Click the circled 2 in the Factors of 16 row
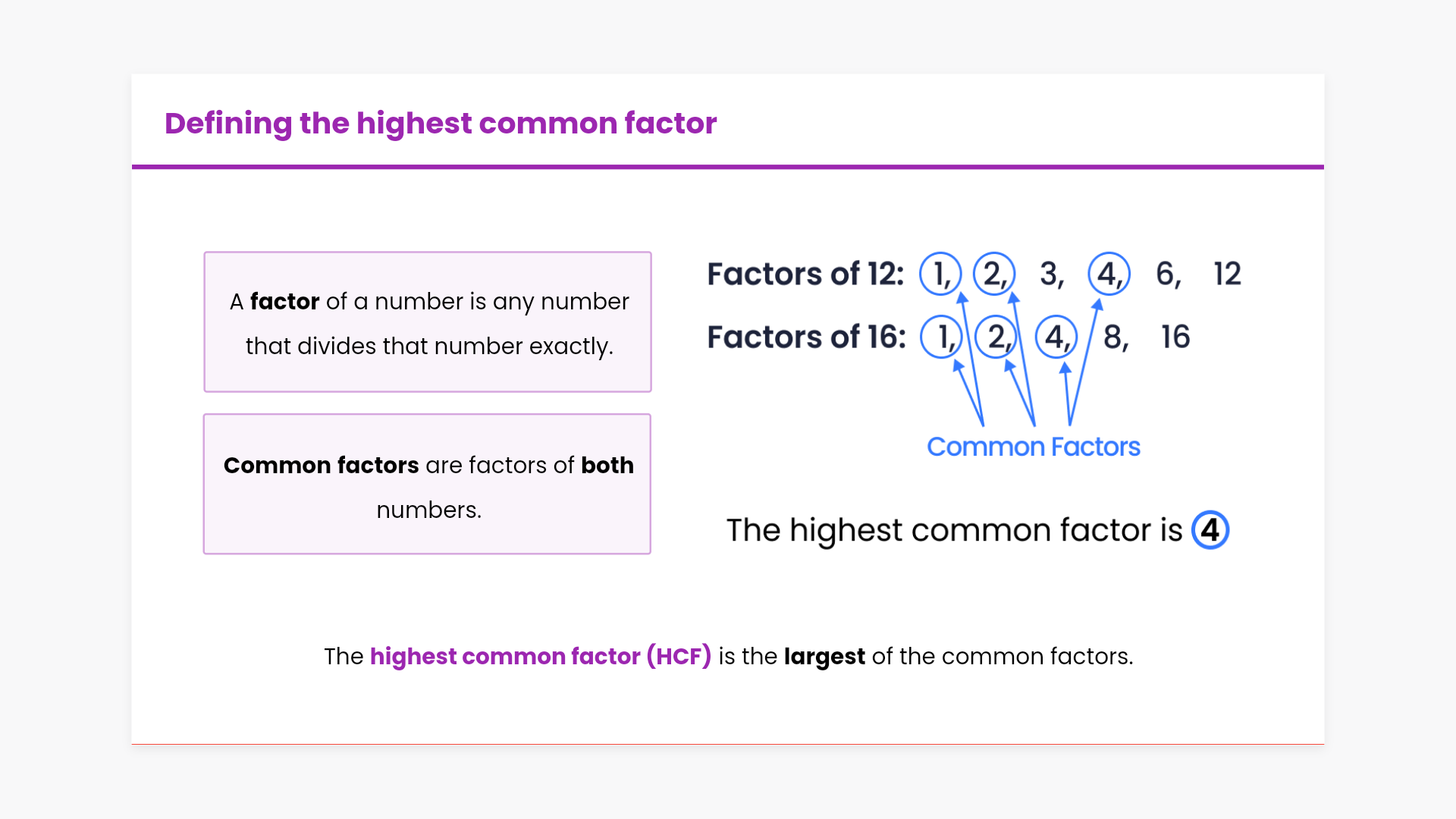The image size is (1456, 819). [x=996, y=337]
